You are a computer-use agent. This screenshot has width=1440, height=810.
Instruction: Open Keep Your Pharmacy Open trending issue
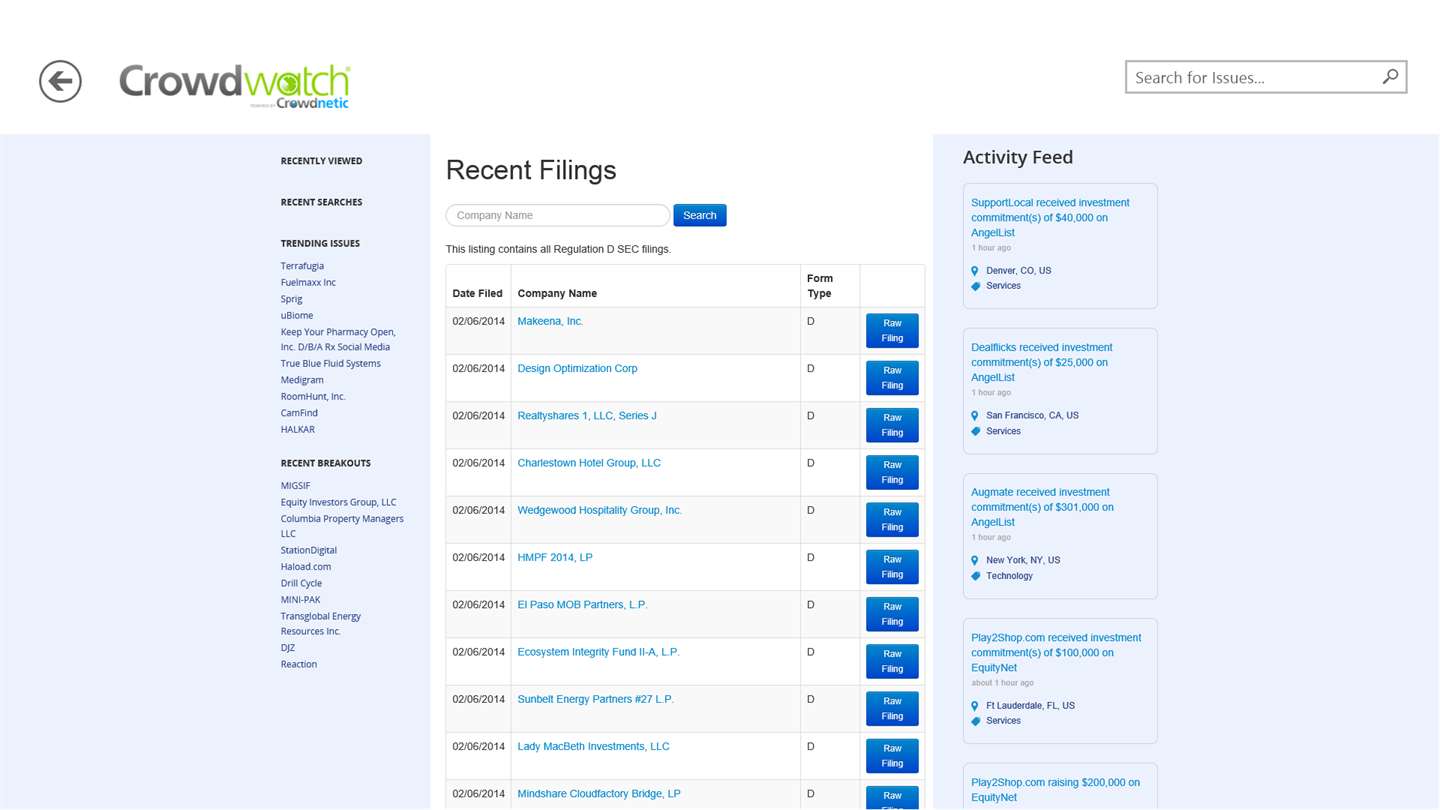(x=338, y=339)
